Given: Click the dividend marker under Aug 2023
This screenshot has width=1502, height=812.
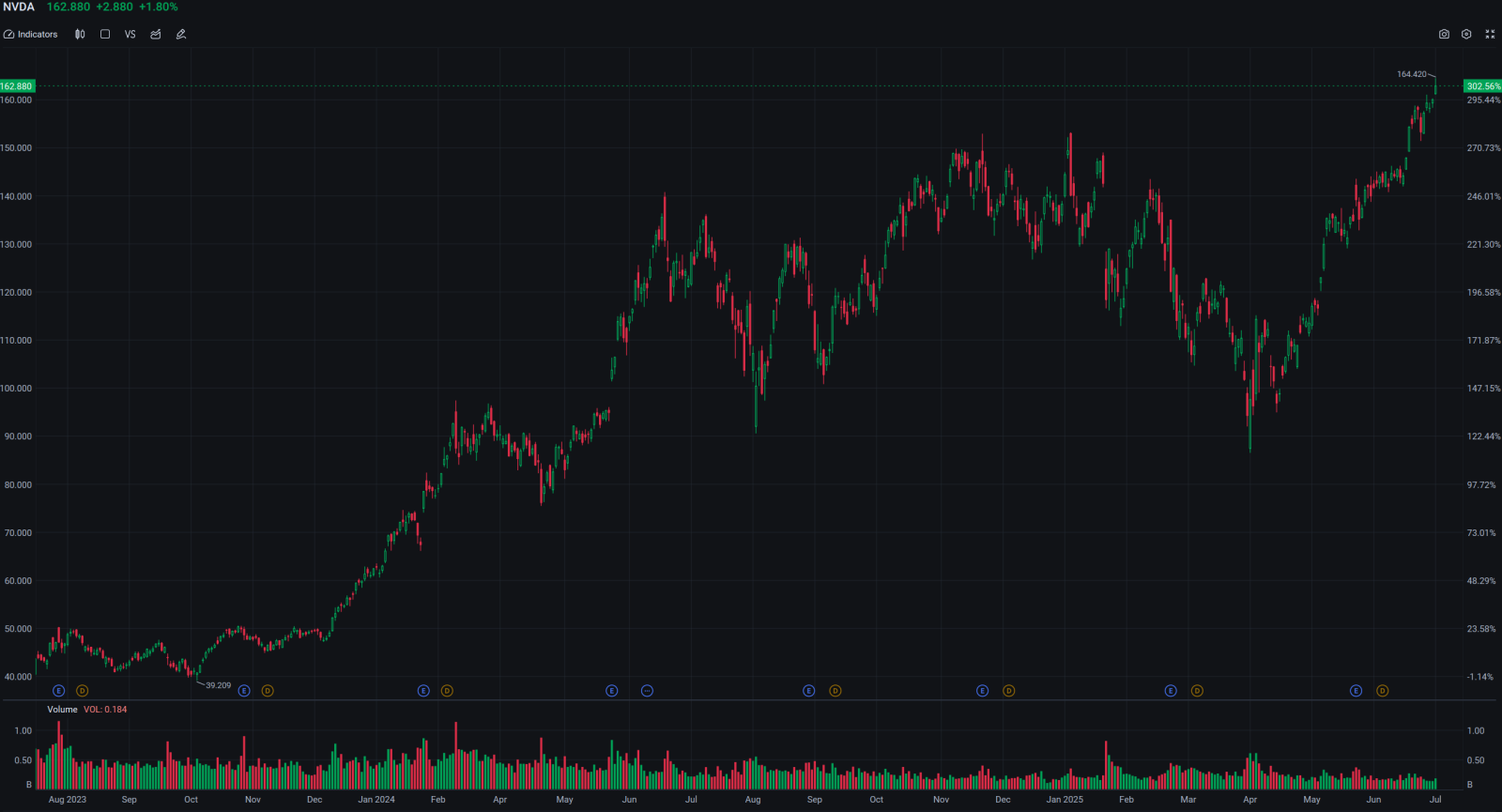Looking at the screenshot, I should click(82, 691).
